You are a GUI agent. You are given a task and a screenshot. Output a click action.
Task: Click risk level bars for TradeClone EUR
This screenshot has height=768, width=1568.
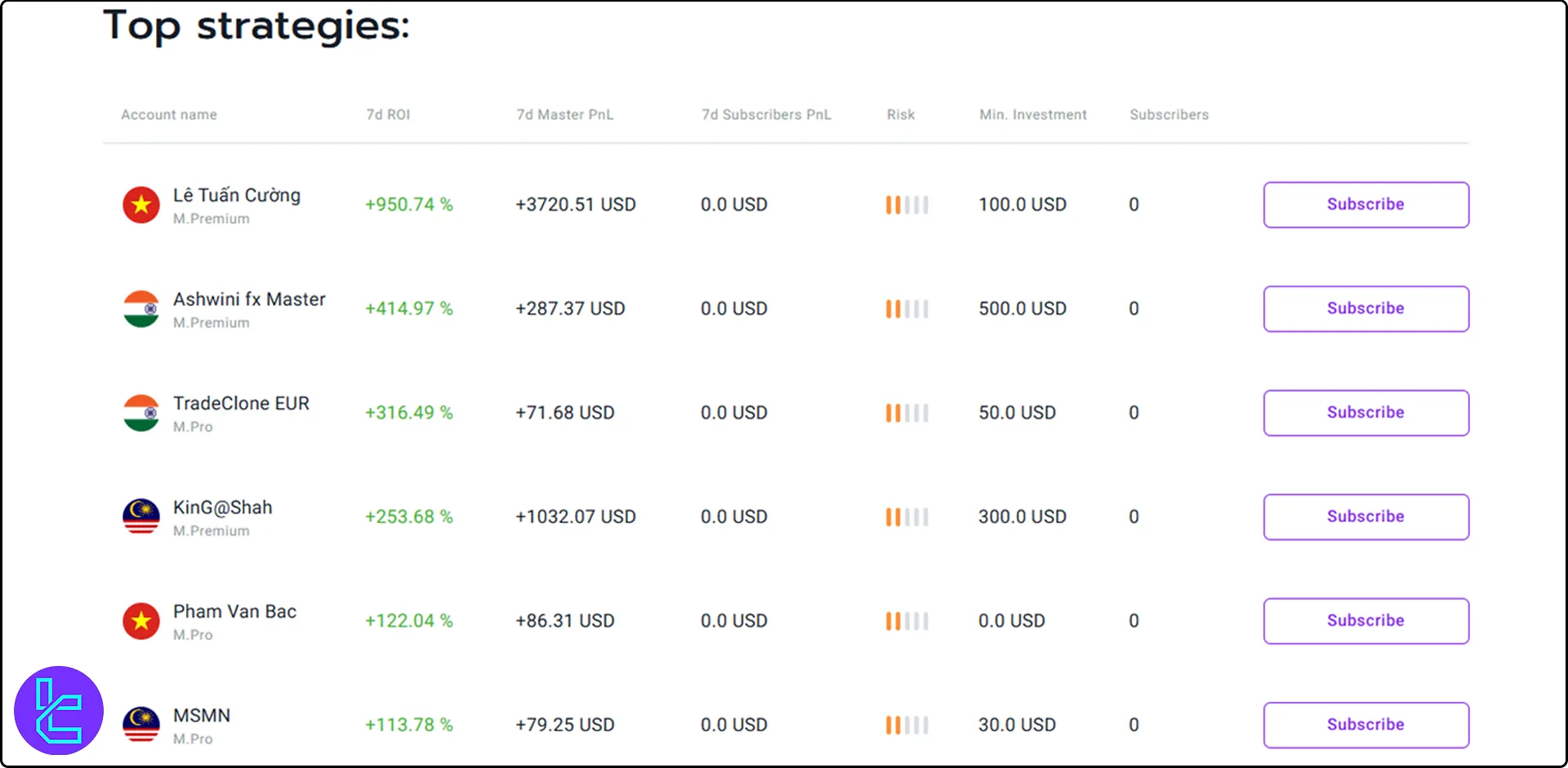click(x=907, y=413)
